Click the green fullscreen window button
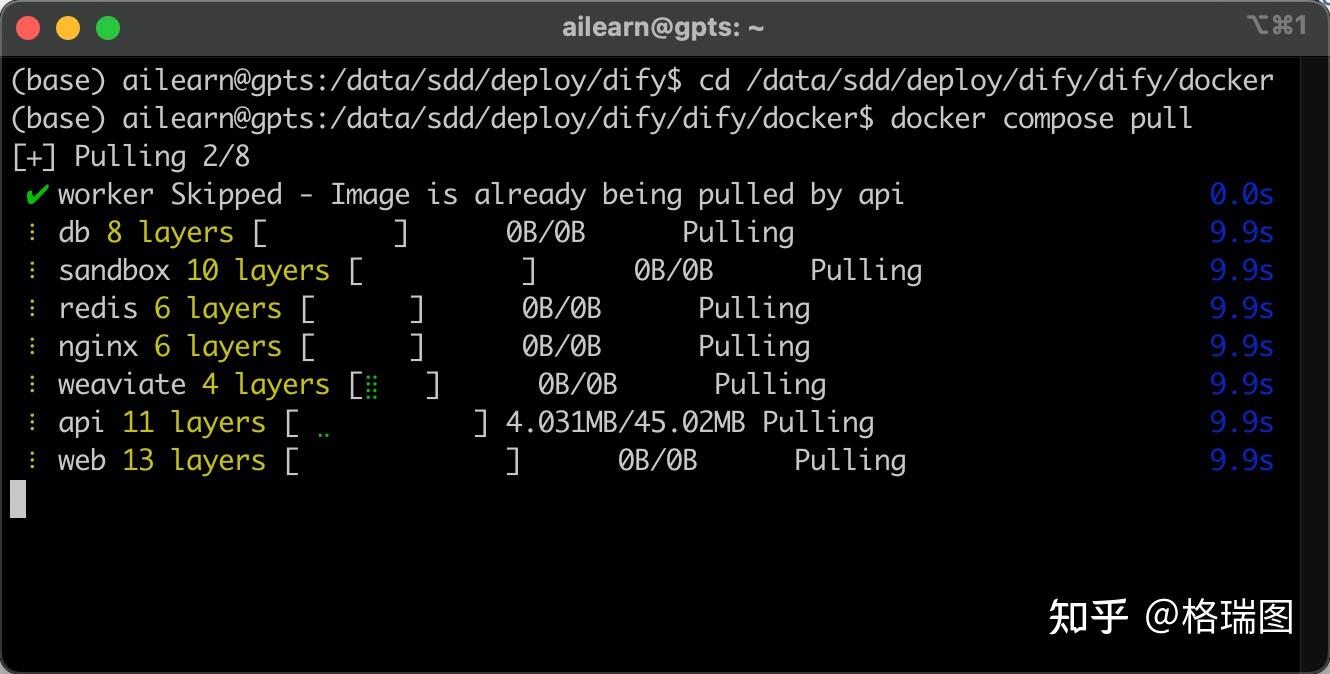The height and width of the screenshot is (674, 1330). 108,28
